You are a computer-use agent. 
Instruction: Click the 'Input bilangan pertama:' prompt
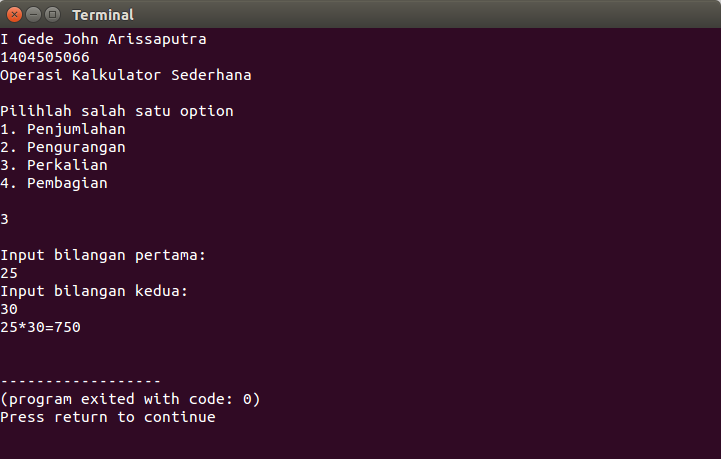(x=103, y=255)
